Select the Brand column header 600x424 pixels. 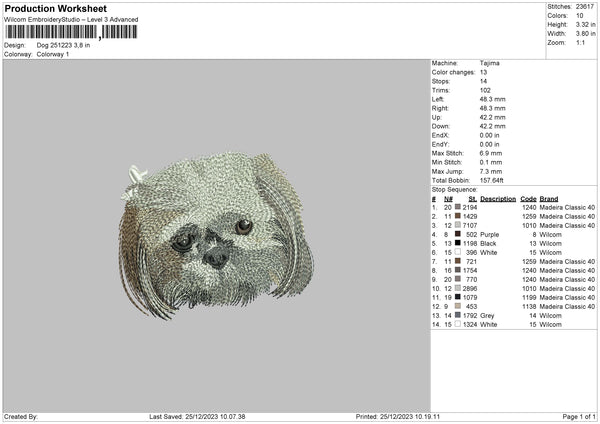tap(549, 198)
